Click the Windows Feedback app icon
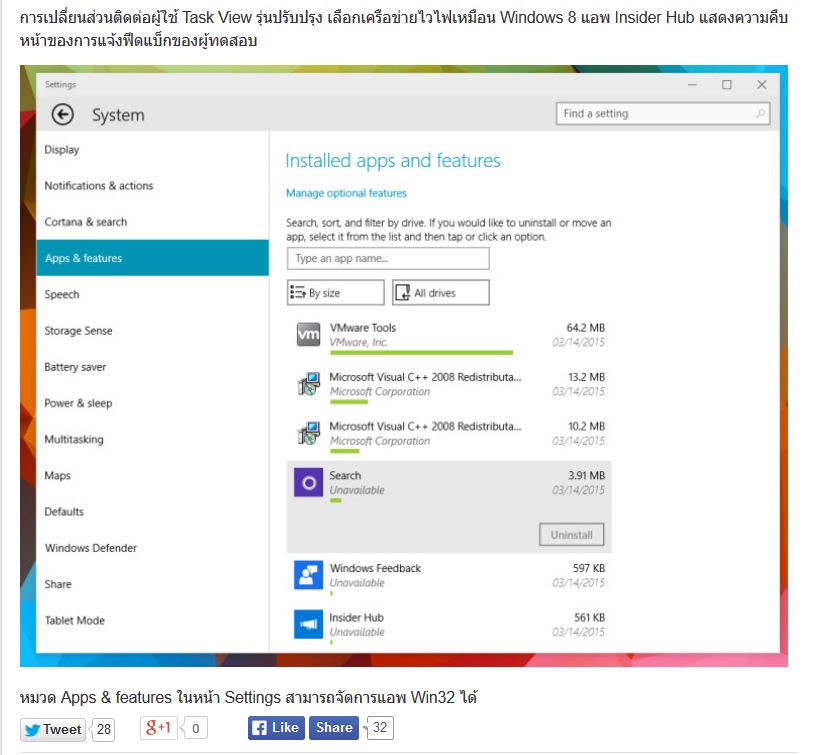This screenshot has height=755, width=816. coord(308,575)
